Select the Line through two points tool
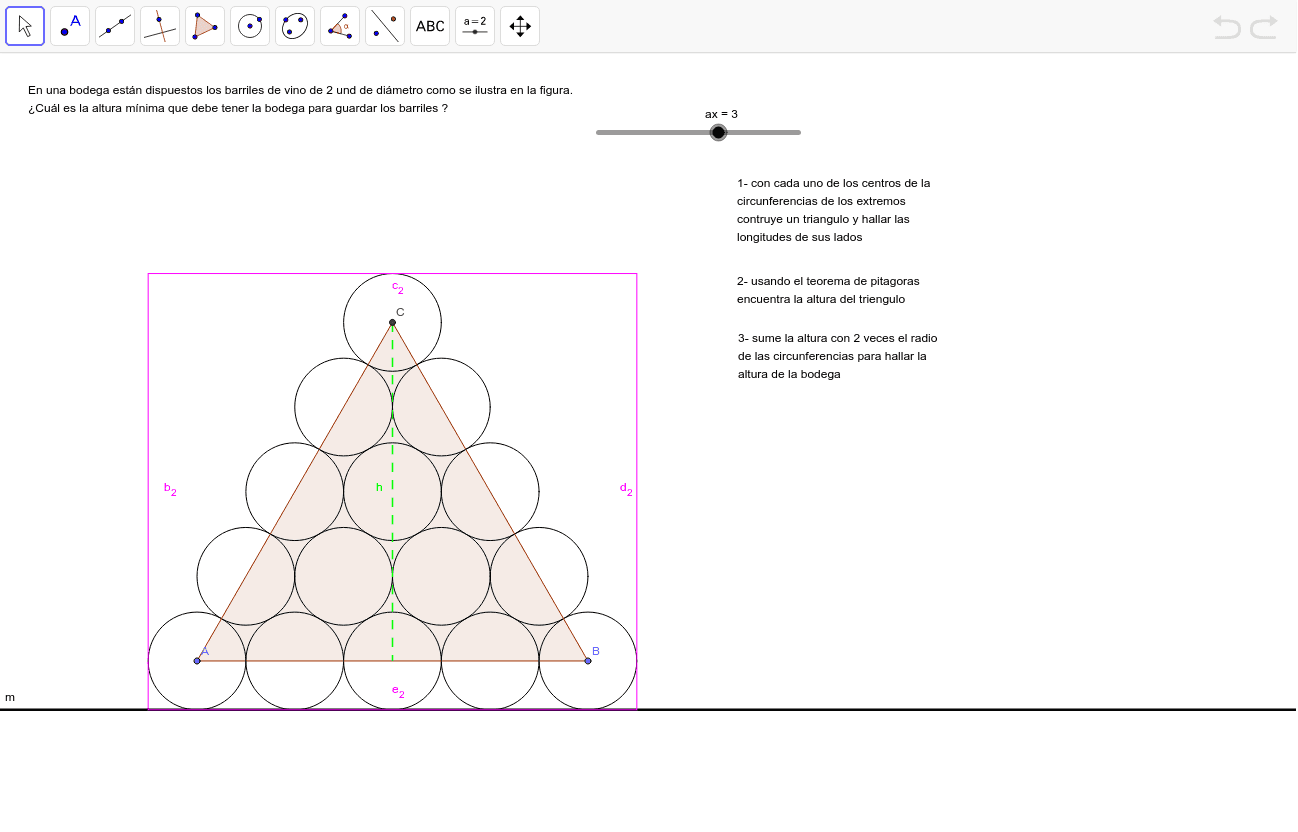1298x832 pixels. tap(115, 26)
